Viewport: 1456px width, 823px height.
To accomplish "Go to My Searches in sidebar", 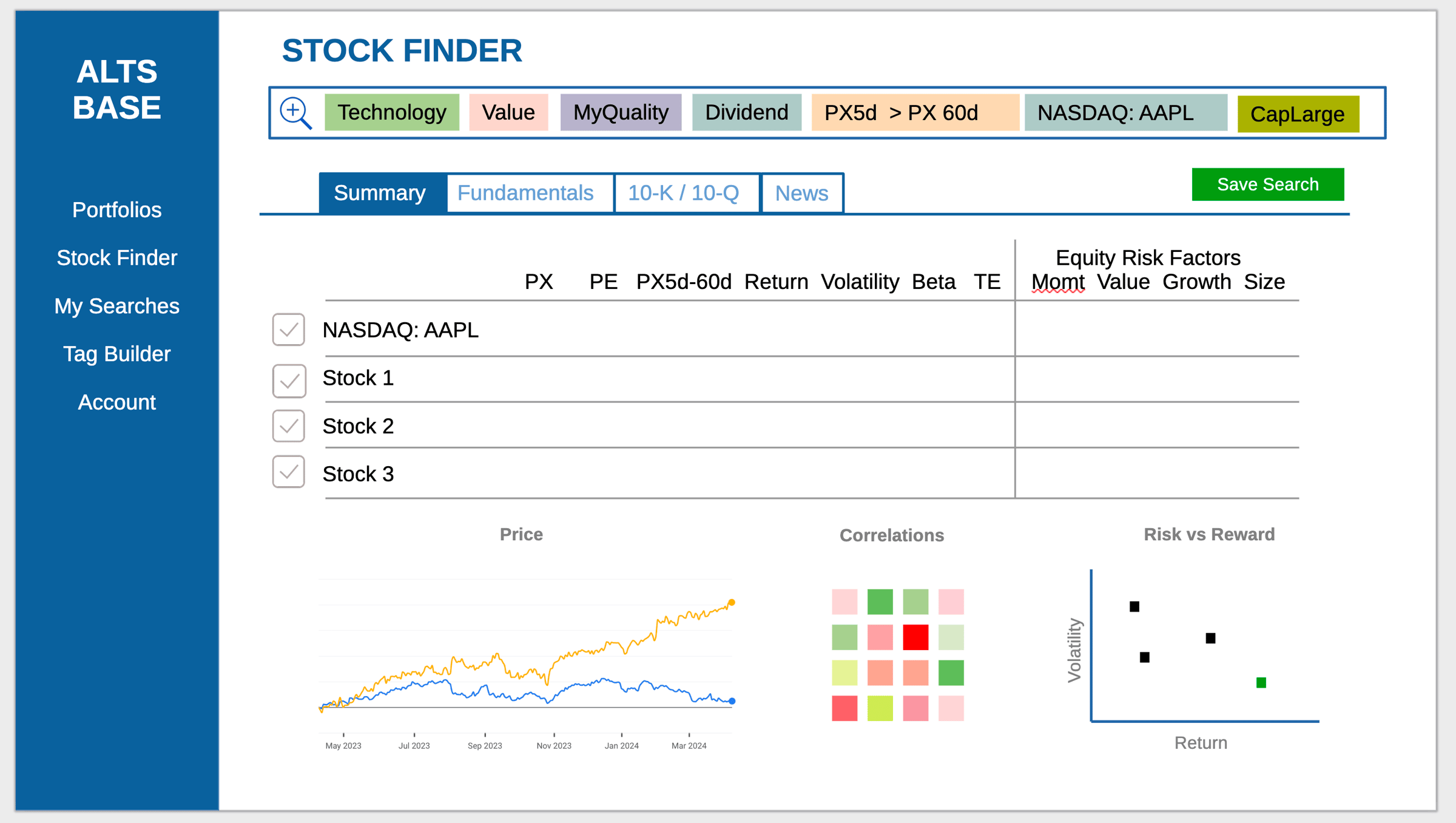I will (x=116, y=306).
